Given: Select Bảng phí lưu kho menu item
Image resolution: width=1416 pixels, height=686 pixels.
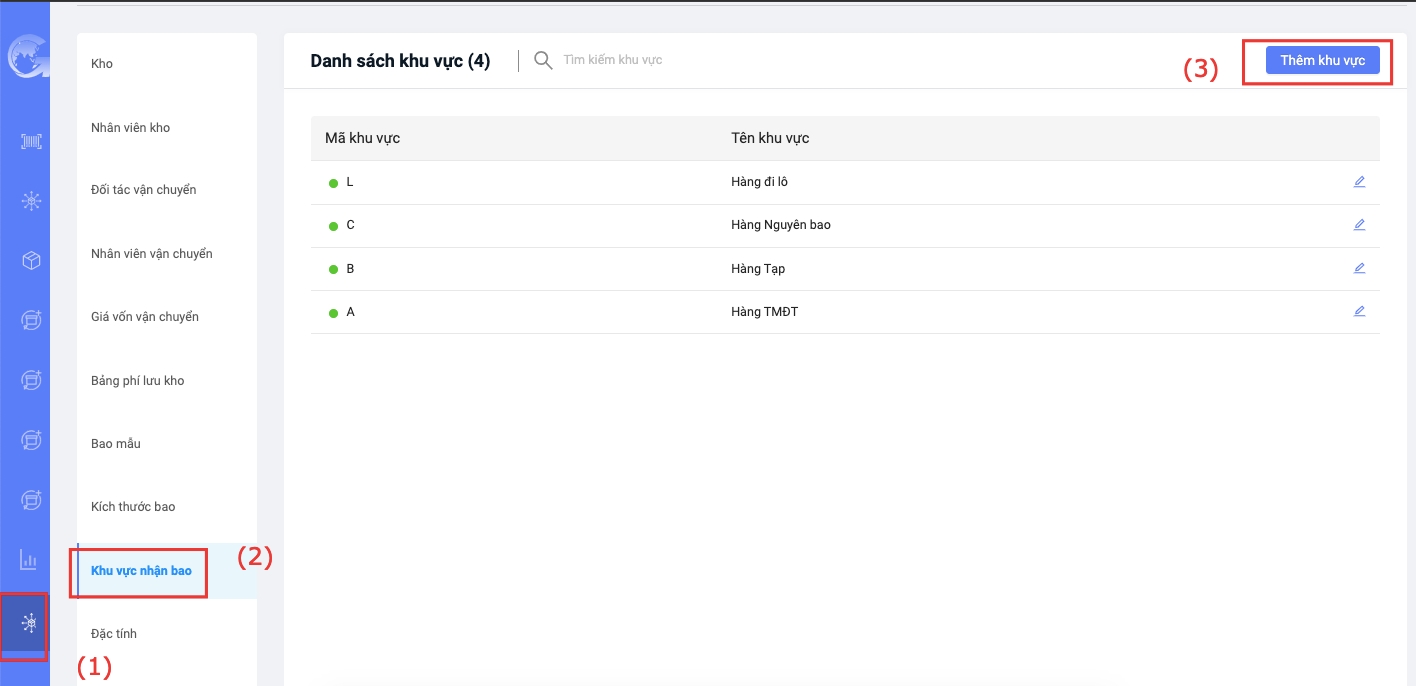Looking at the screenshot, I should pyautogui.click(x=138, y=381).
